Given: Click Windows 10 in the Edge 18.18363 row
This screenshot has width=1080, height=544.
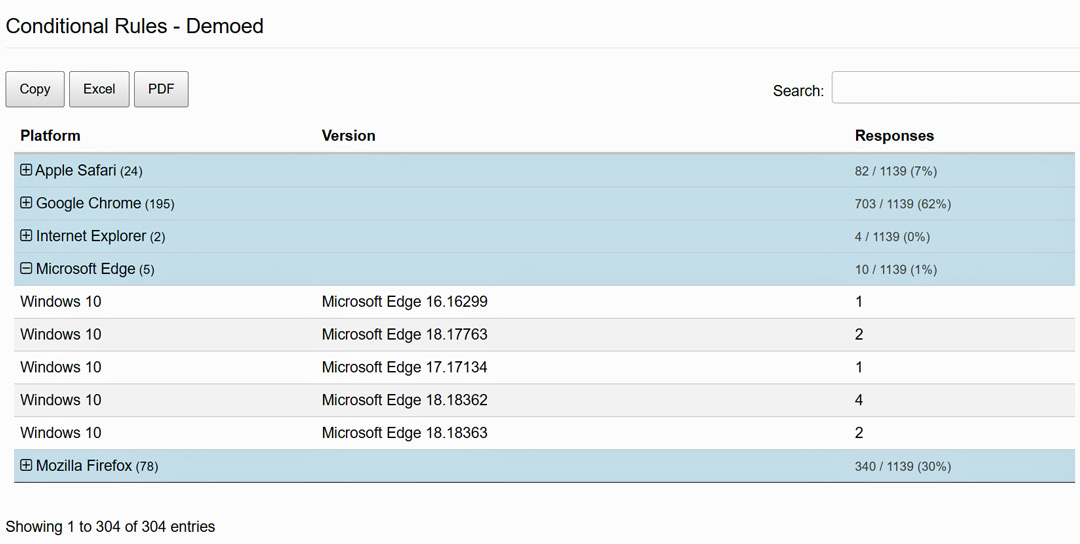Looking at the screenshot, I should (61, 433).
